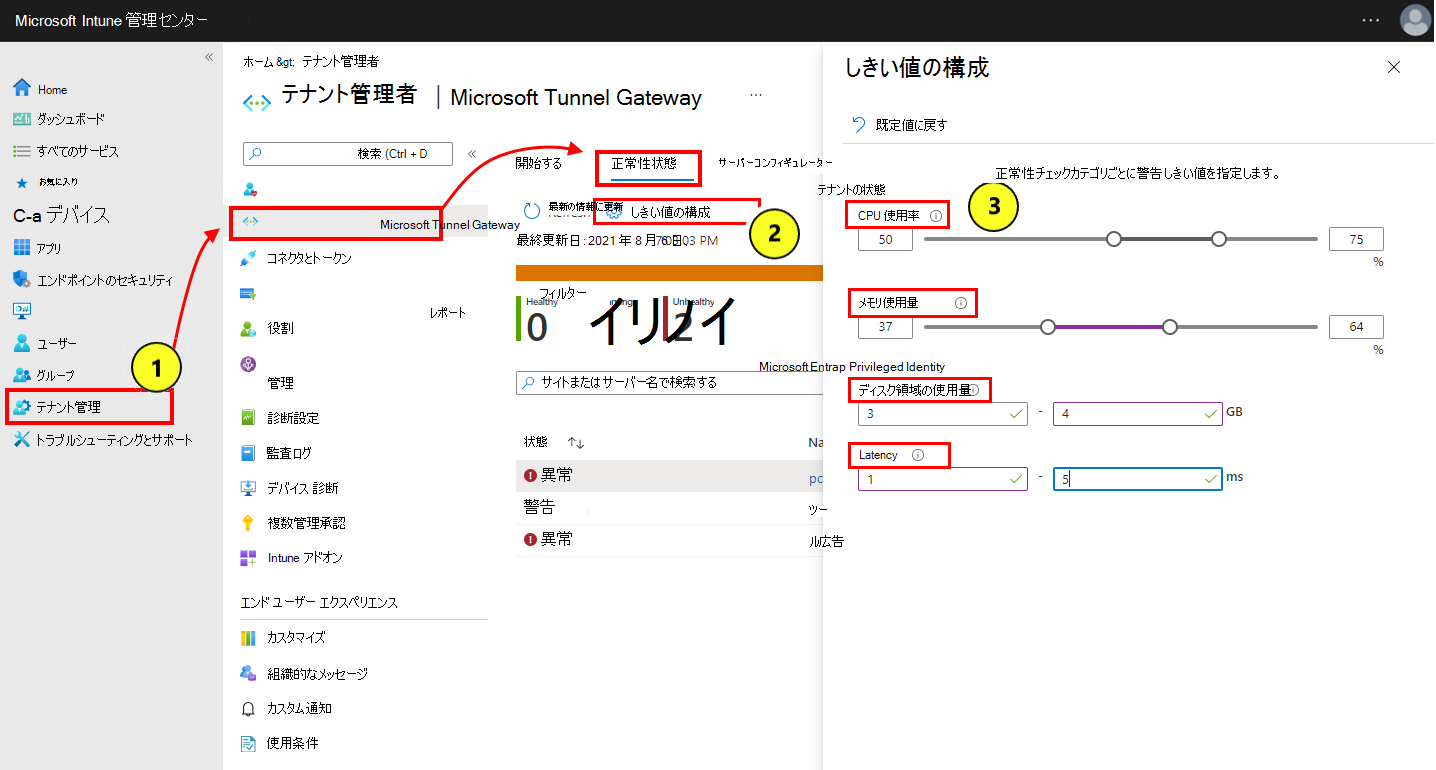Viewport: 1436px width, 770px height.
Task: Open the user account avatar menu
Action: tap(1415, 21)
